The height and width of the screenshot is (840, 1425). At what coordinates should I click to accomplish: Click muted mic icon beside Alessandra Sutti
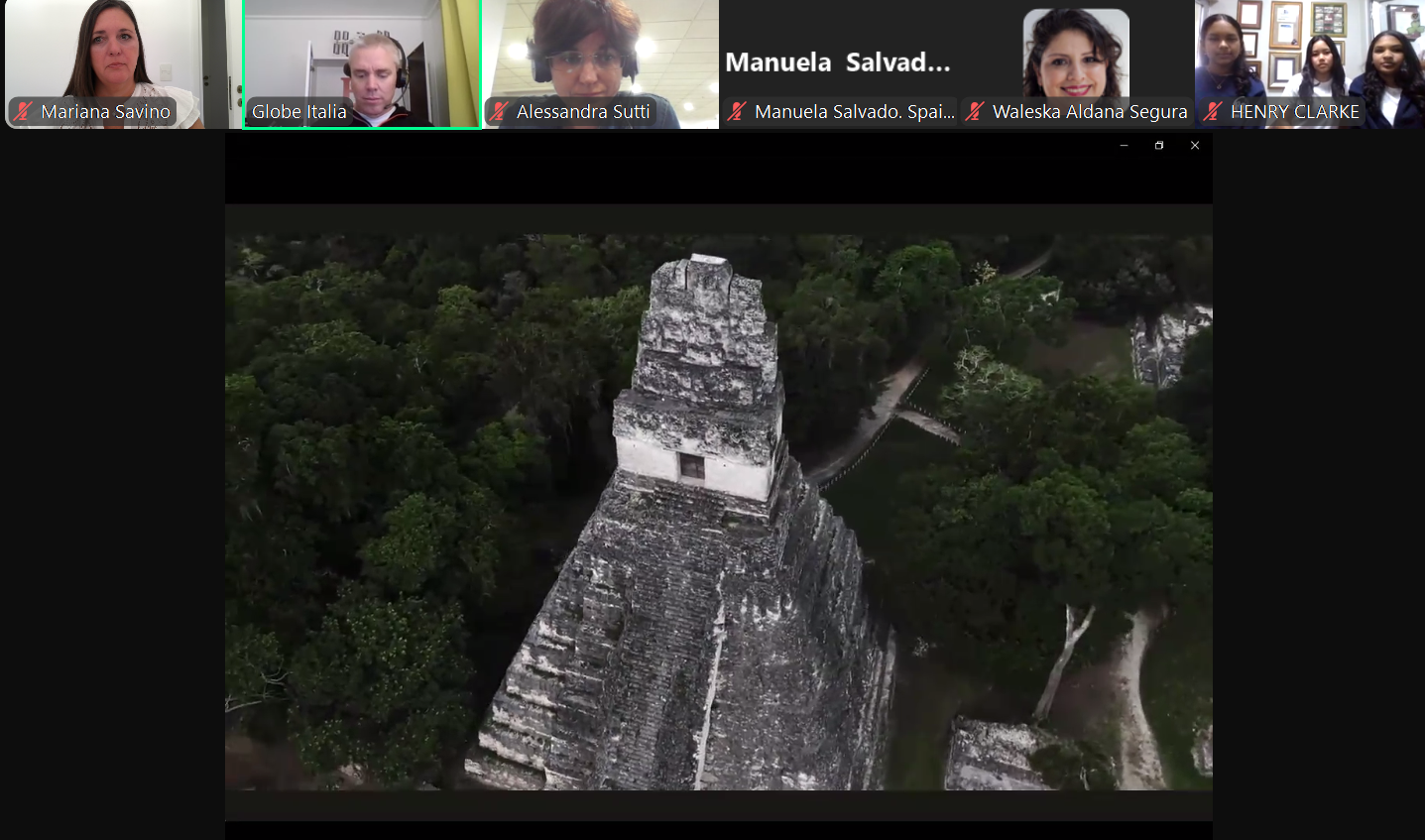click(500, 112)
